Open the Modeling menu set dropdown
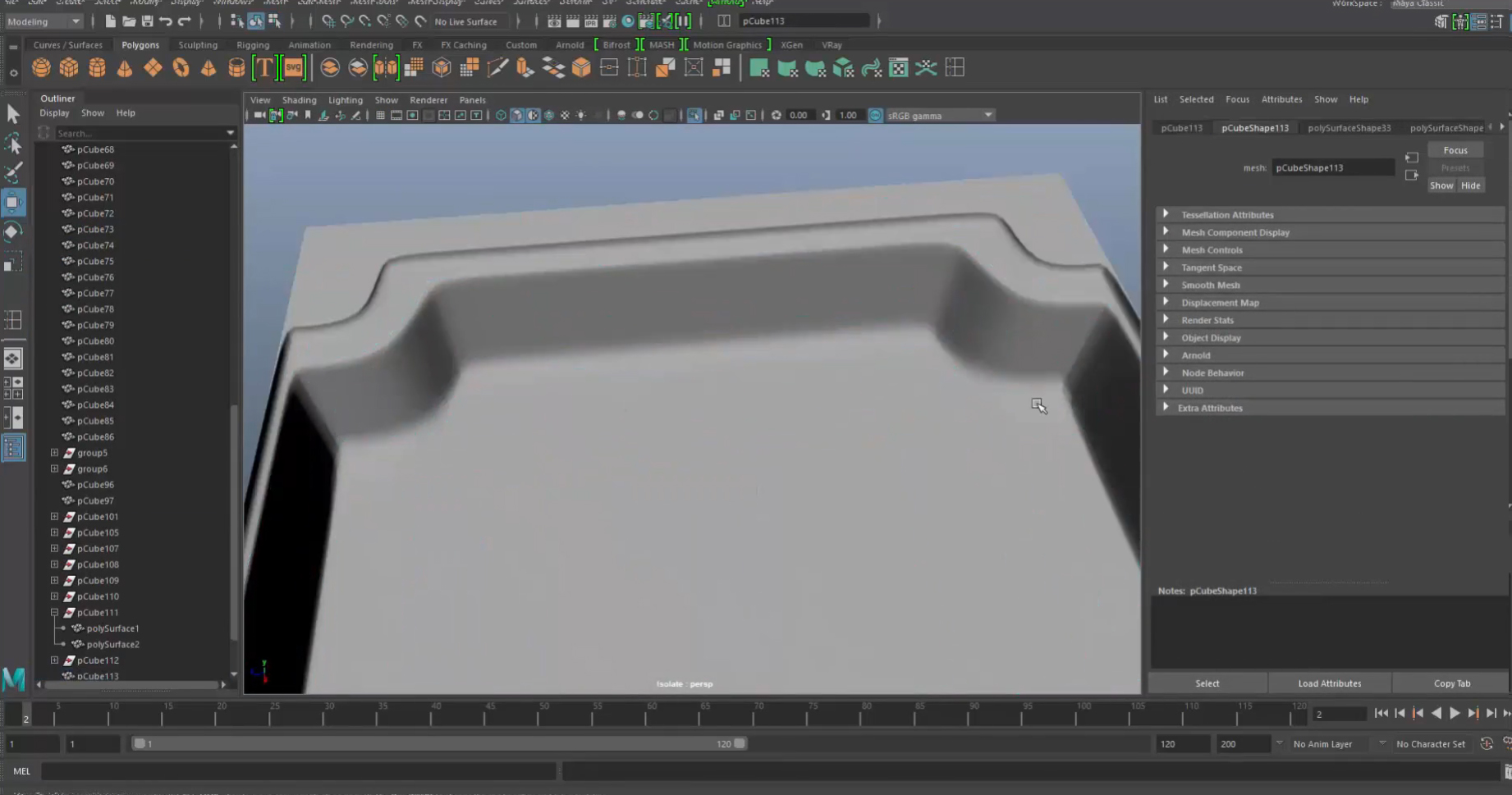Image resolution: width=1512 pixels, height=795 pixels. pos(44,21)
